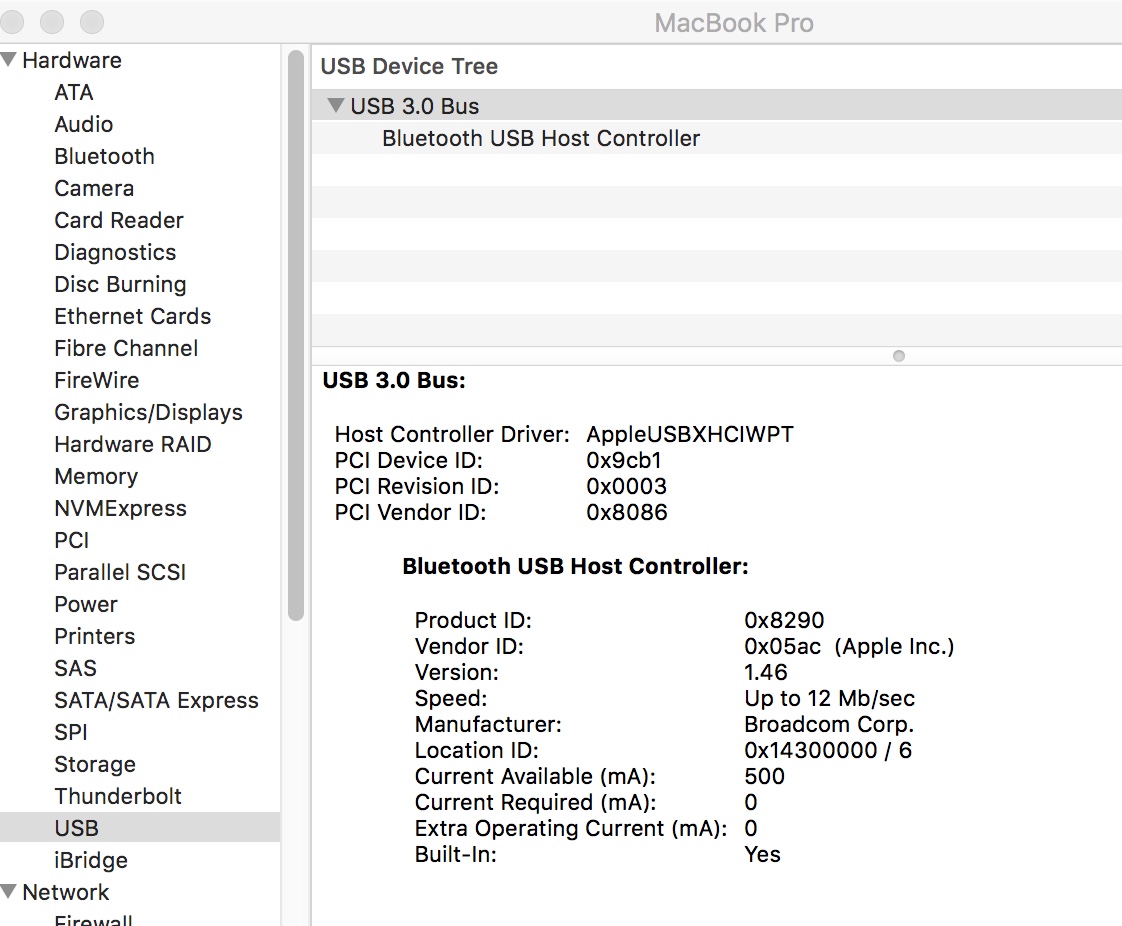Select Card Reader in the sidebar
Viewport: 1122px width, 926px height.
[119, 220]
